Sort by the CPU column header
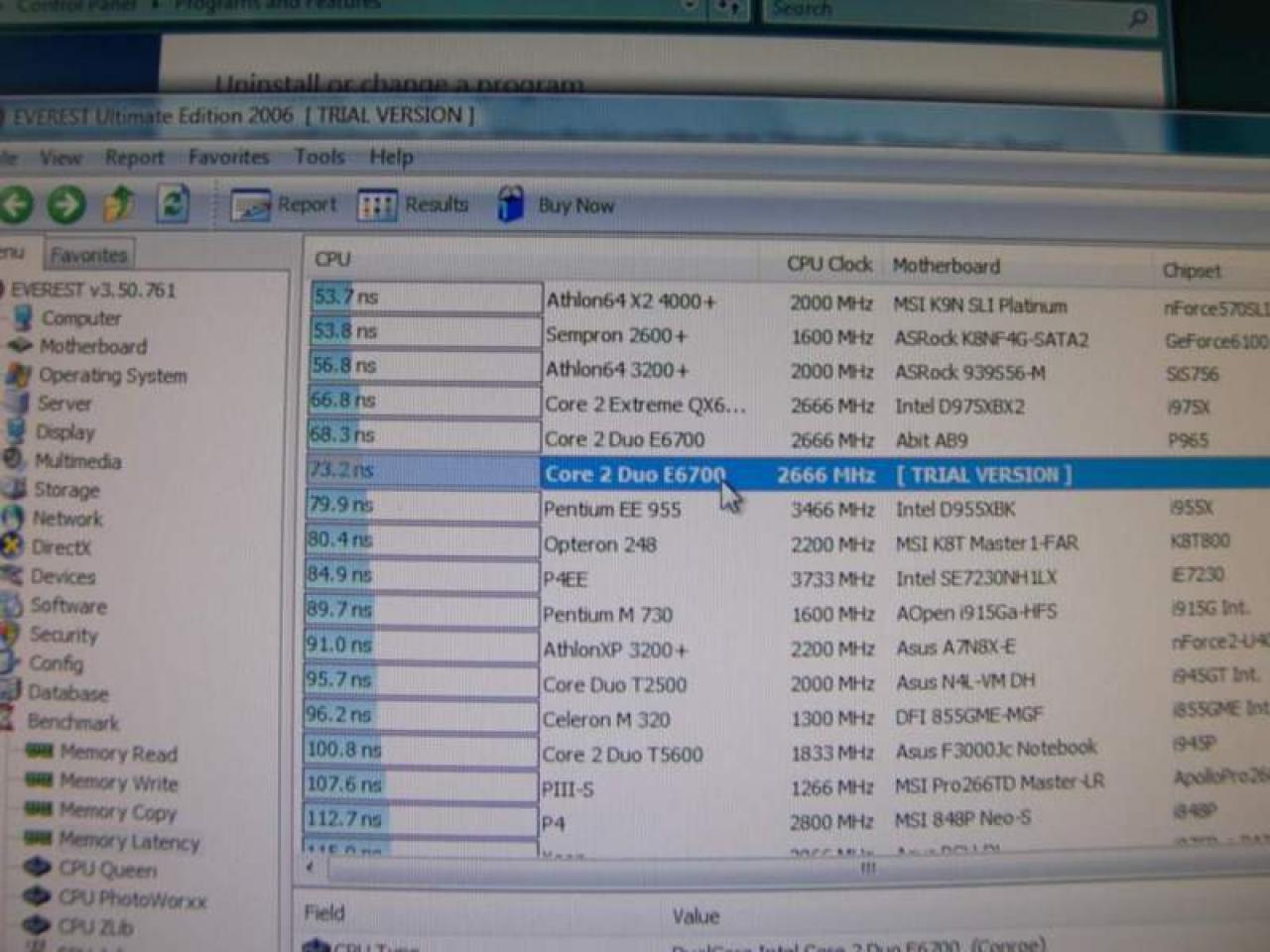 [332, 259]
